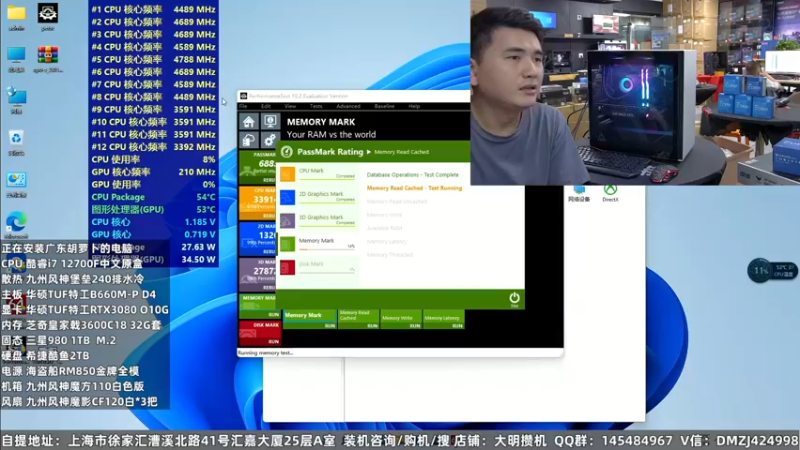Click 'Database Operations - Test Complete' text
800x450 pixels.
(x=412, y=174)
